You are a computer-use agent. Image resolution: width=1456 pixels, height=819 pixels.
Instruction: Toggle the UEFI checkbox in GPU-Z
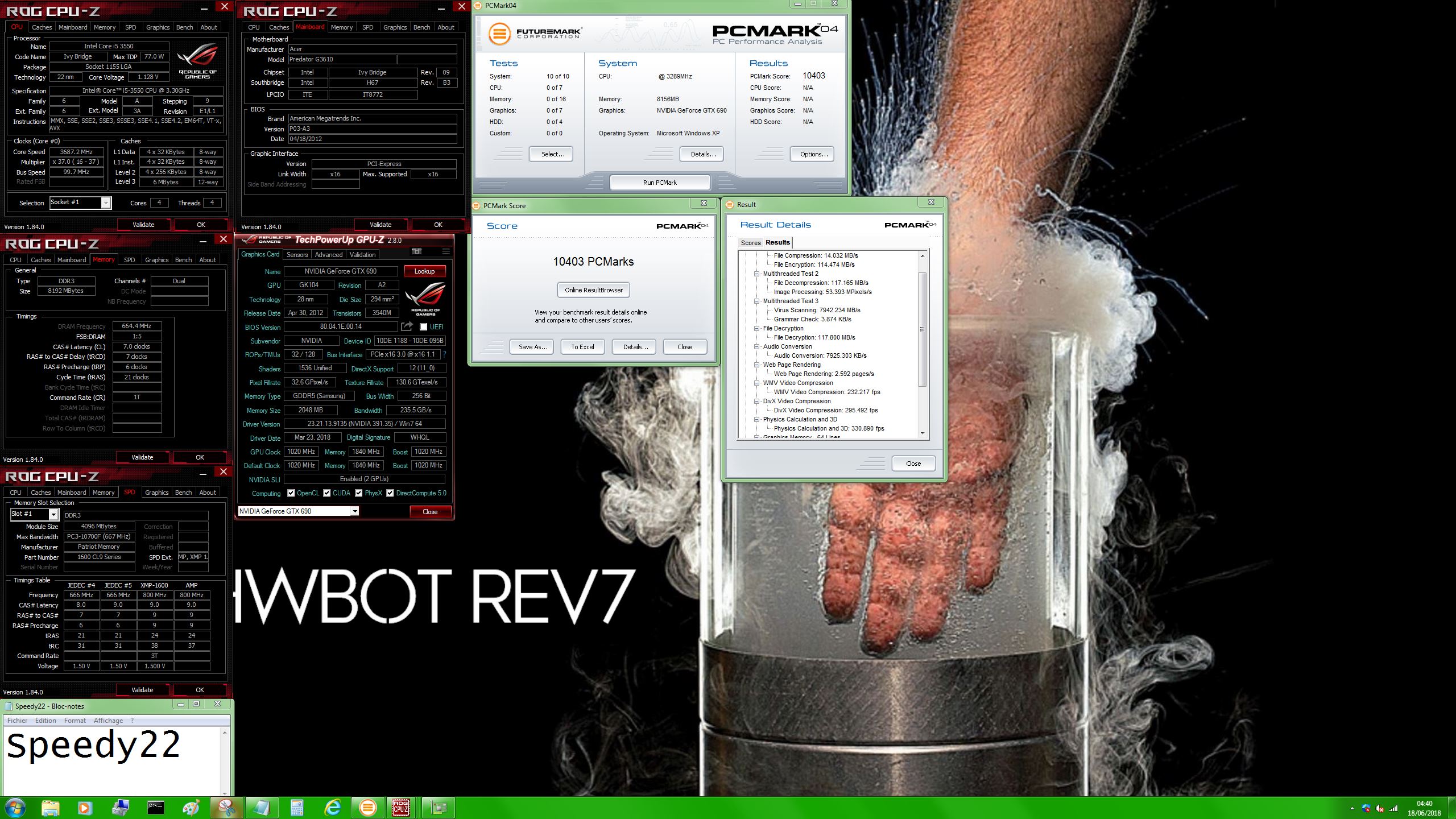click(x=423, y=327)
